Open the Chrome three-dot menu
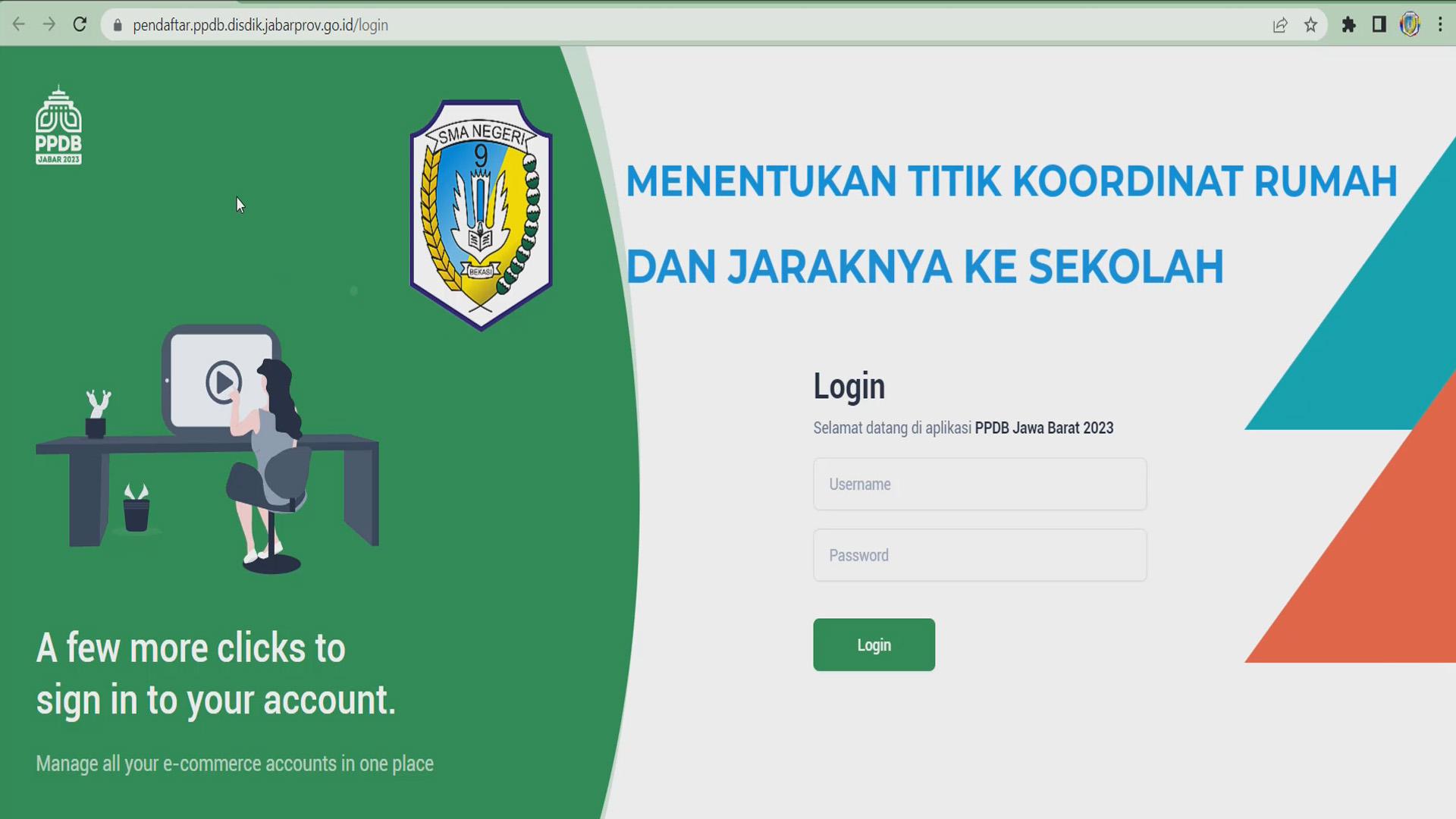Screen dimensions: 1456x819 [1440, 25]
